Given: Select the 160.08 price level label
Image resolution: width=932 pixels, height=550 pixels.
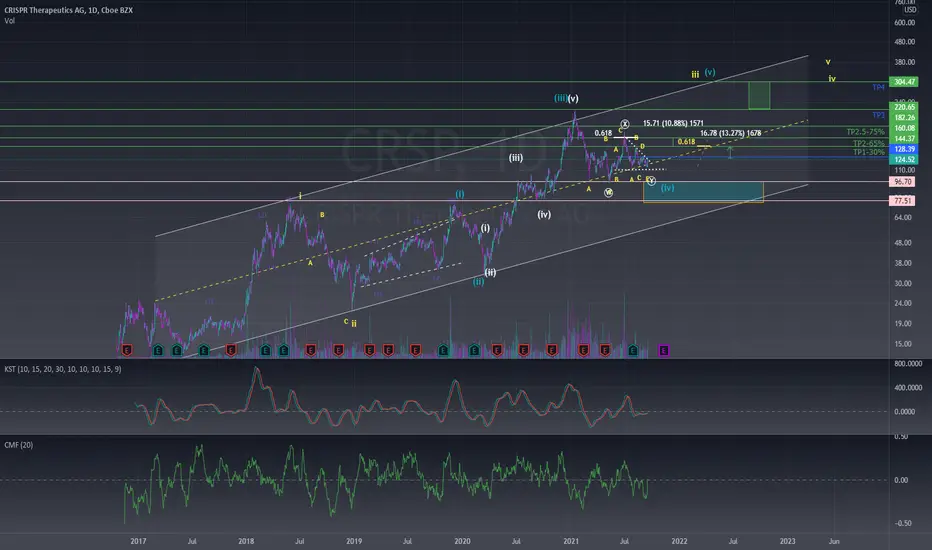Looking at the screenshot, I should pos(903,128).
